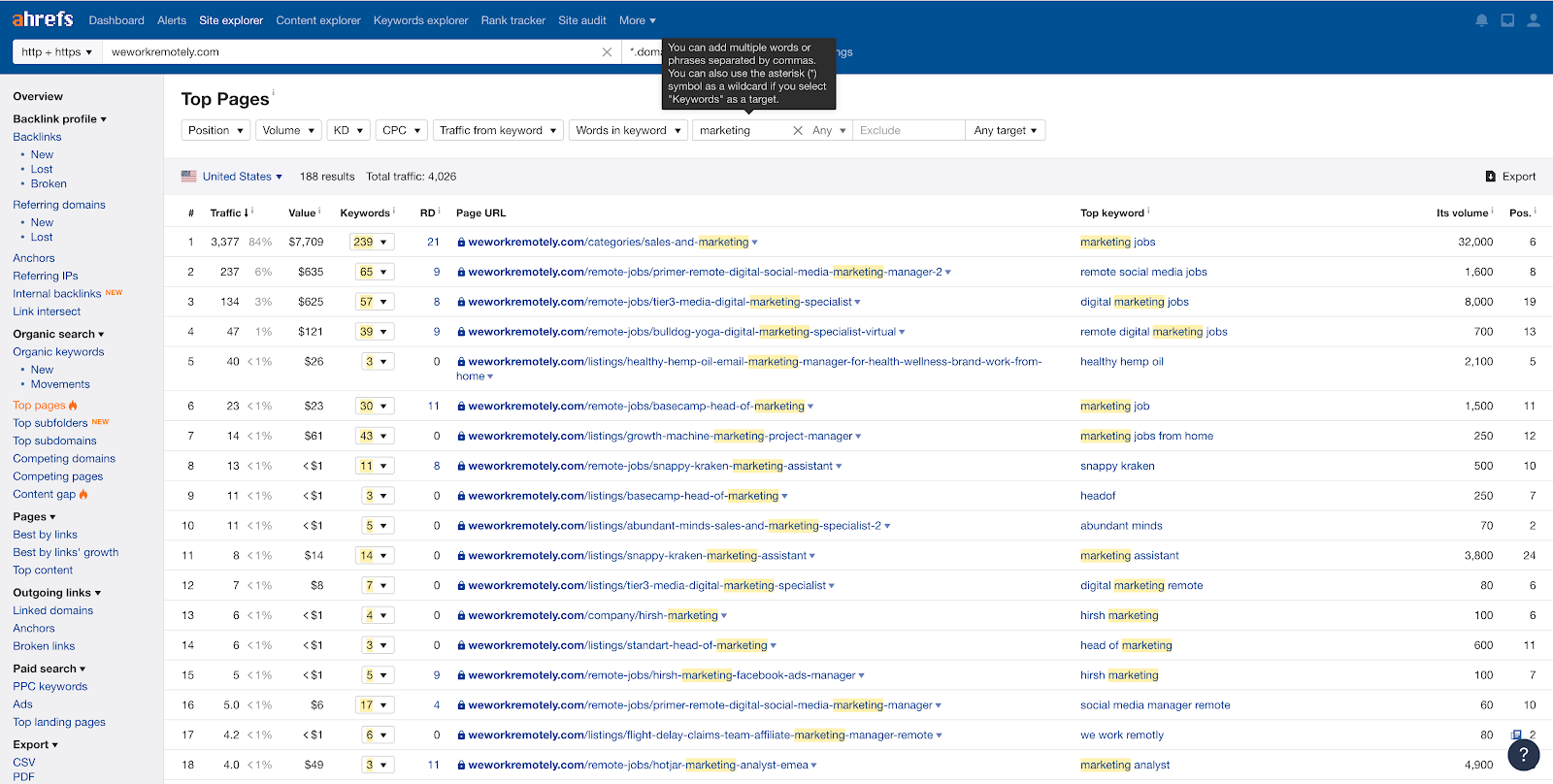Expand the 239 keywords dropdown in row 1
The height and width of the screenshot is (784, 1553).
click(x=374, y=243)
